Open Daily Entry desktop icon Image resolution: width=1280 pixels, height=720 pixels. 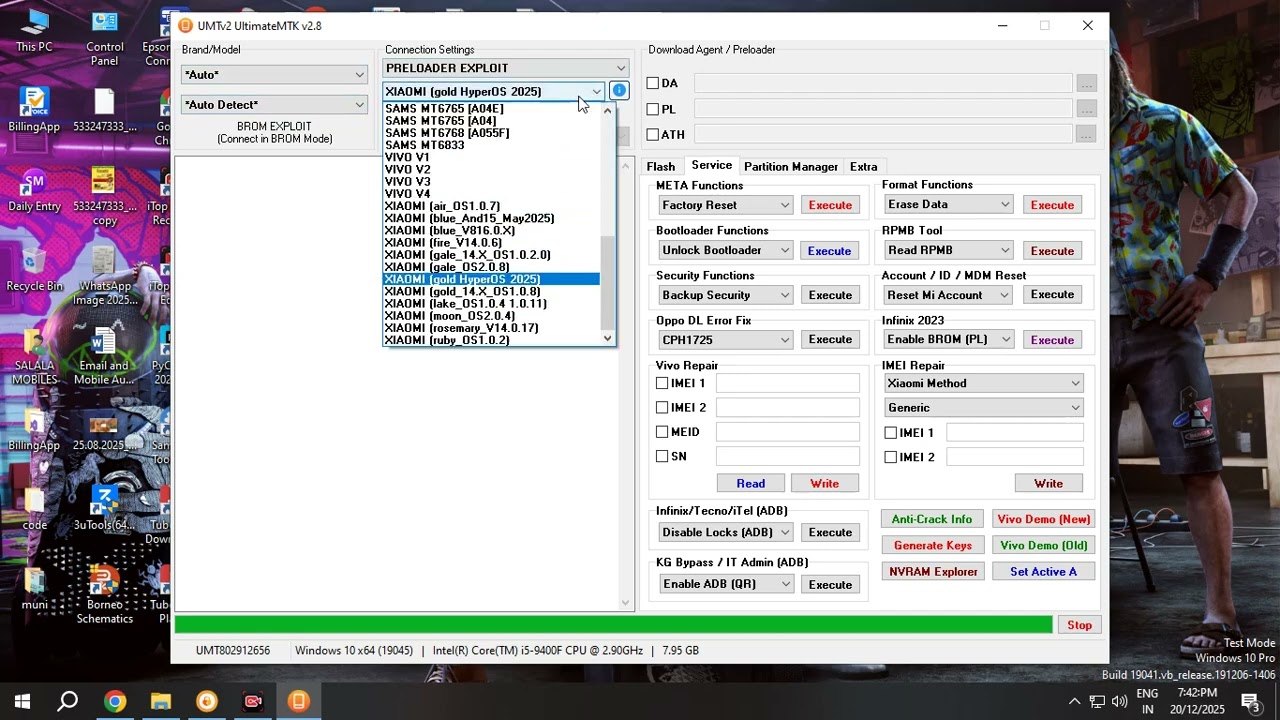pyautogui.click(x=34, y=190)
